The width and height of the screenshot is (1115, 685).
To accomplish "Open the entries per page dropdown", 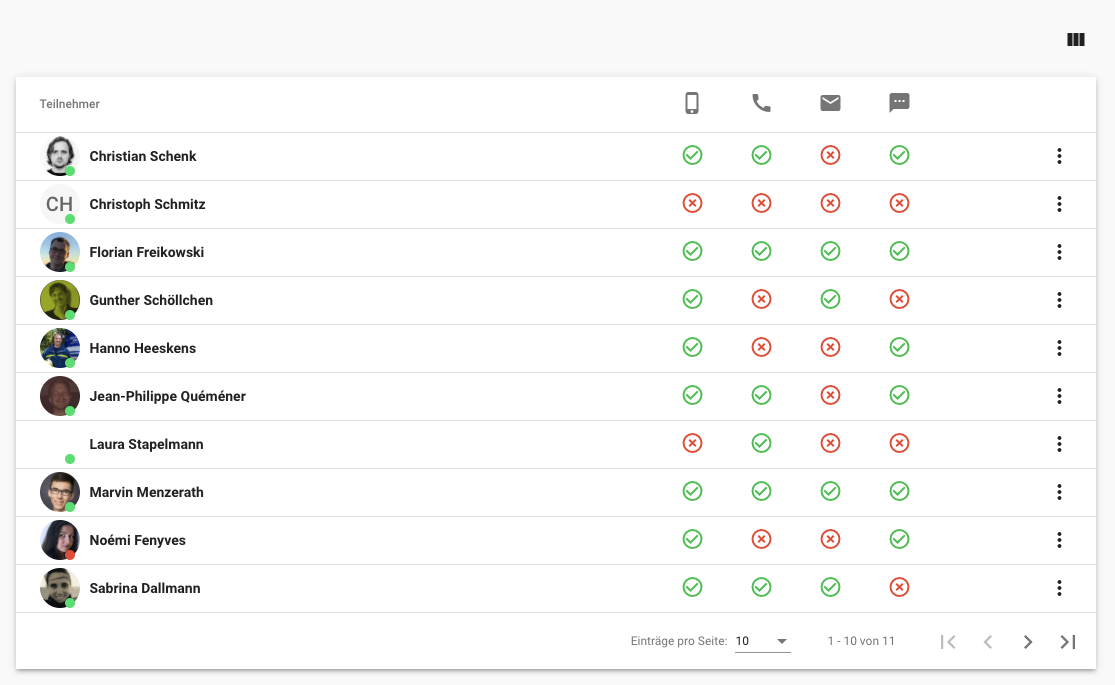I will tap(762, 642).
